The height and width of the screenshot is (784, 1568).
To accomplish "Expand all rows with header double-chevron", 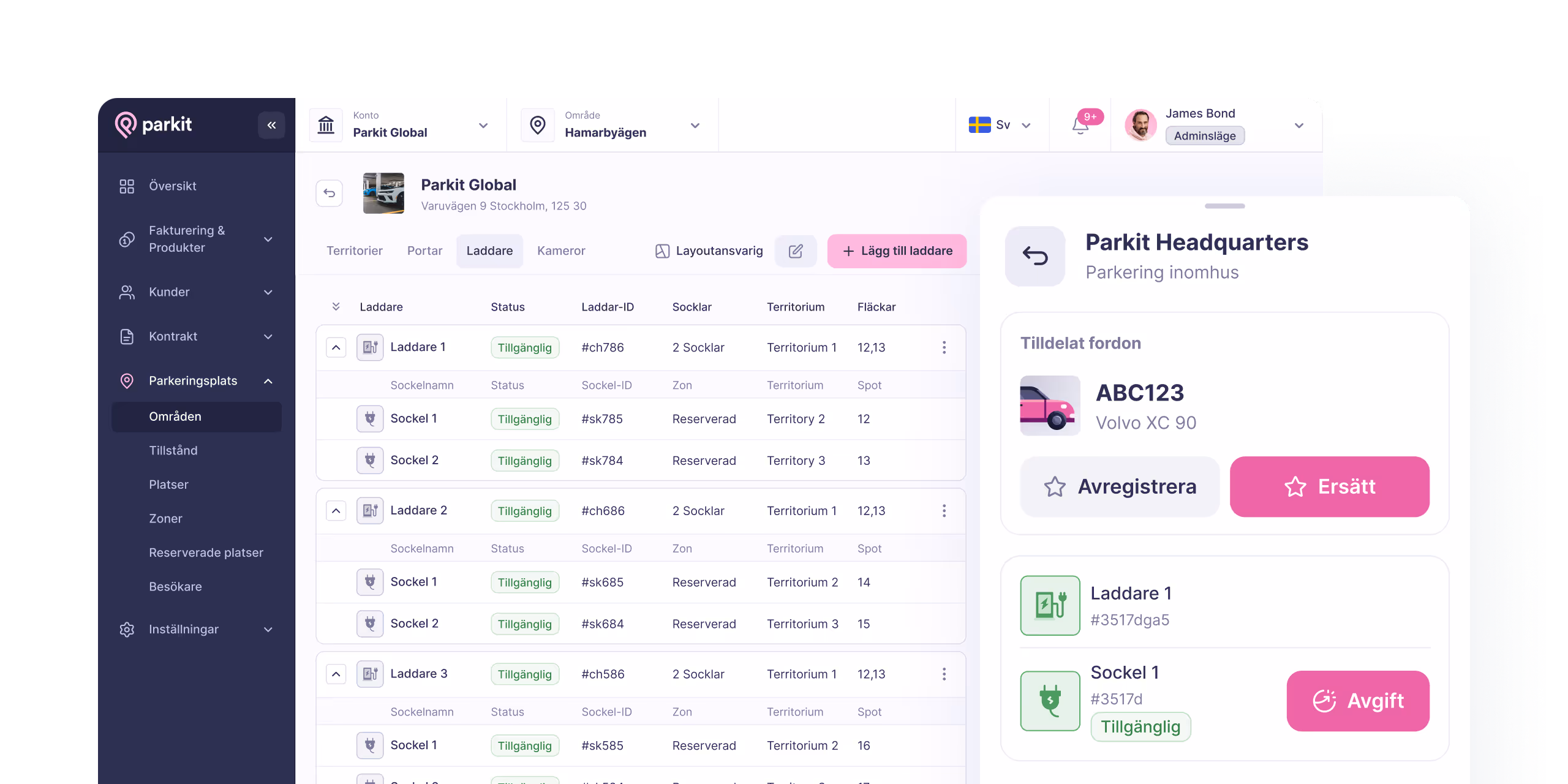I will [336, 306].
